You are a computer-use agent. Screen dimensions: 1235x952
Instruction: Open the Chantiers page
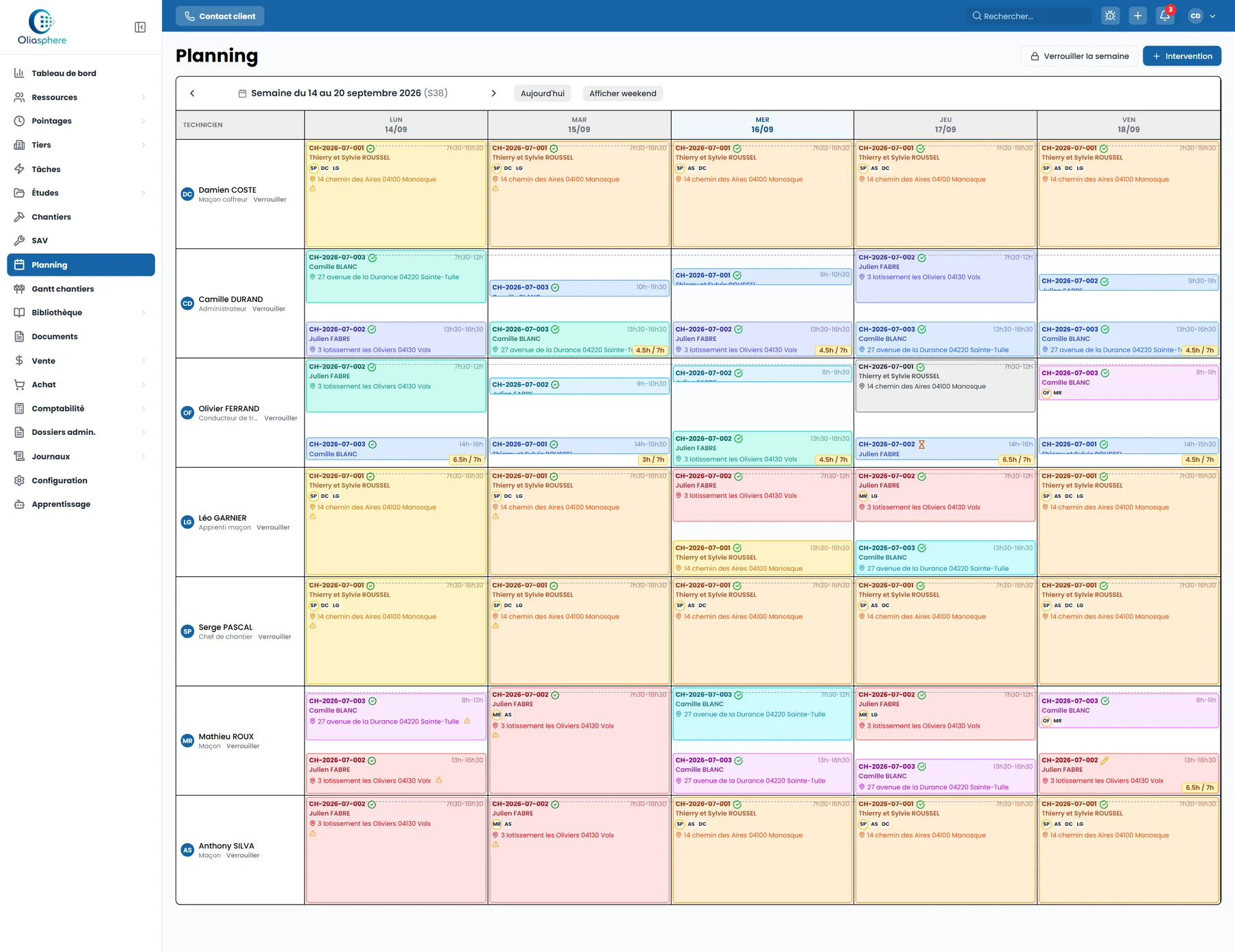tap(81, 217)
